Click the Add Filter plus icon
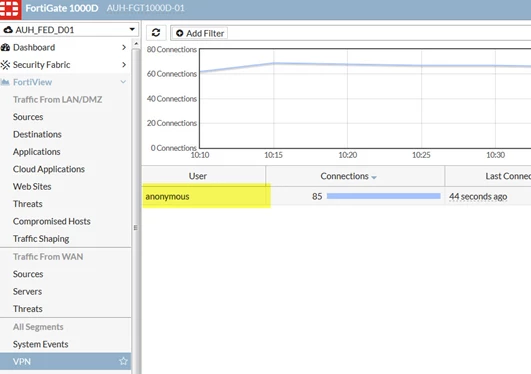 click(x=179, y=33)
